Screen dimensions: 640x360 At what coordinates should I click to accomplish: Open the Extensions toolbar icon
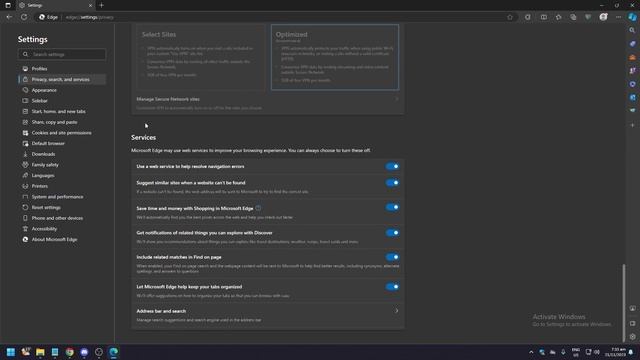[x=528, y=17]
